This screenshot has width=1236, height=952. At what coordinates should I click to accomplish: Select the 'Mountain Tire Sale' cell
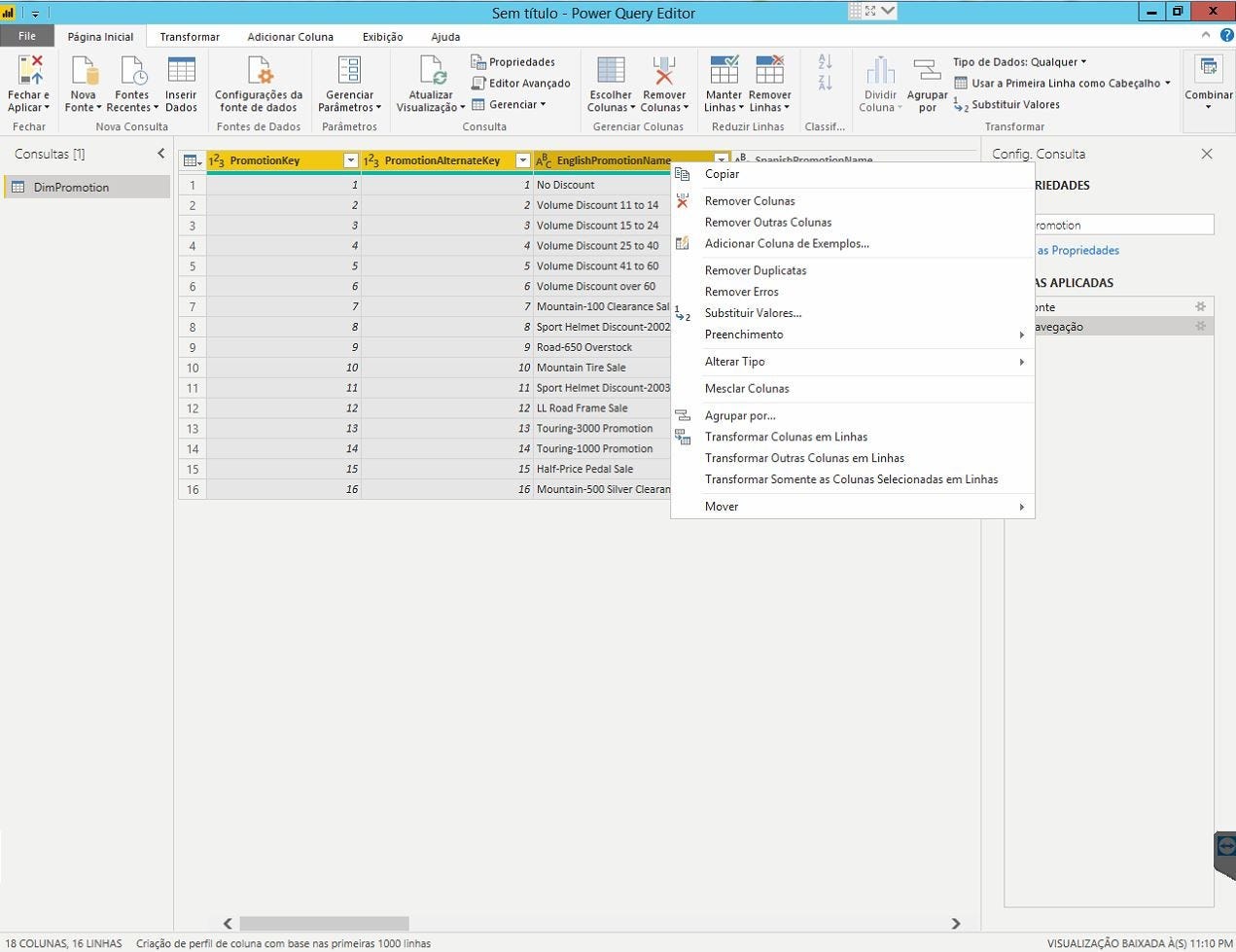tap(603, 368)
